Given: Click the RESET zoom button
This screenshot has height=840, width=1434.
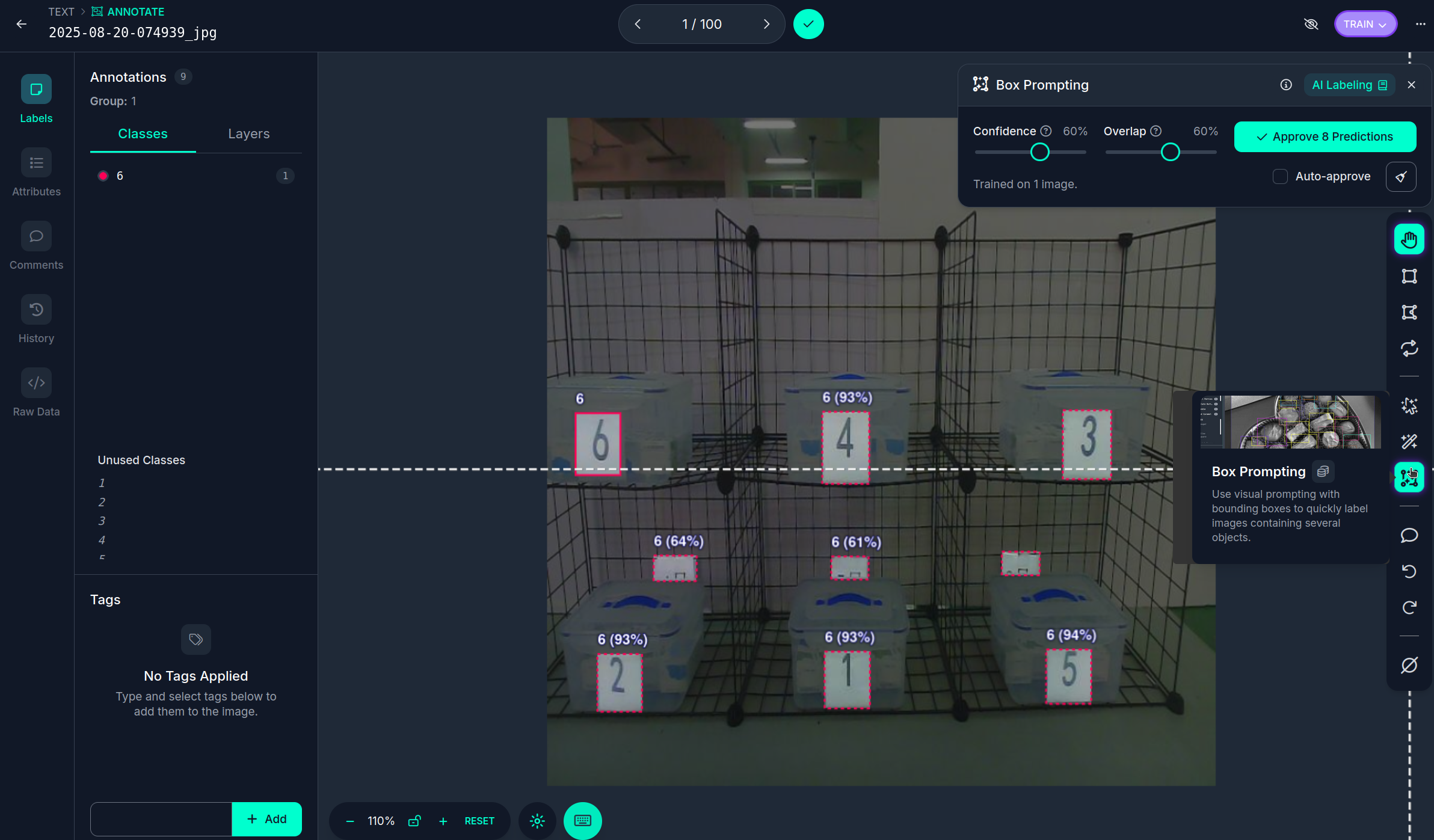Looking at the screenshot, I should click(x=479, y=821).
